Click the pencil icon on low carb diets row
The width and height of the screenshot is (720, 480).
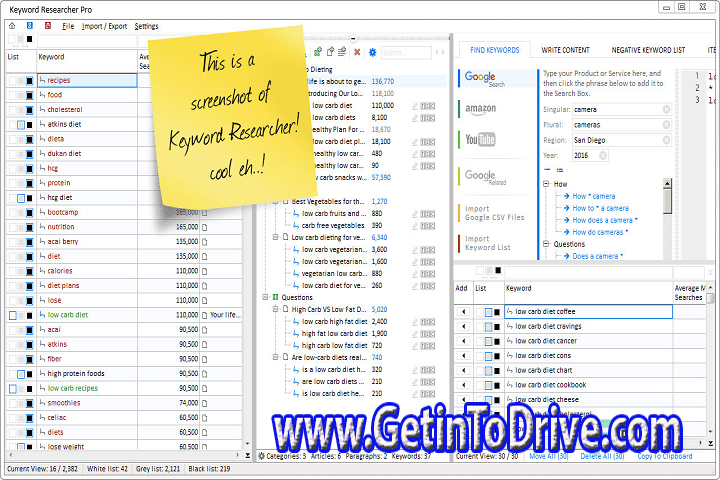(415, 118)
